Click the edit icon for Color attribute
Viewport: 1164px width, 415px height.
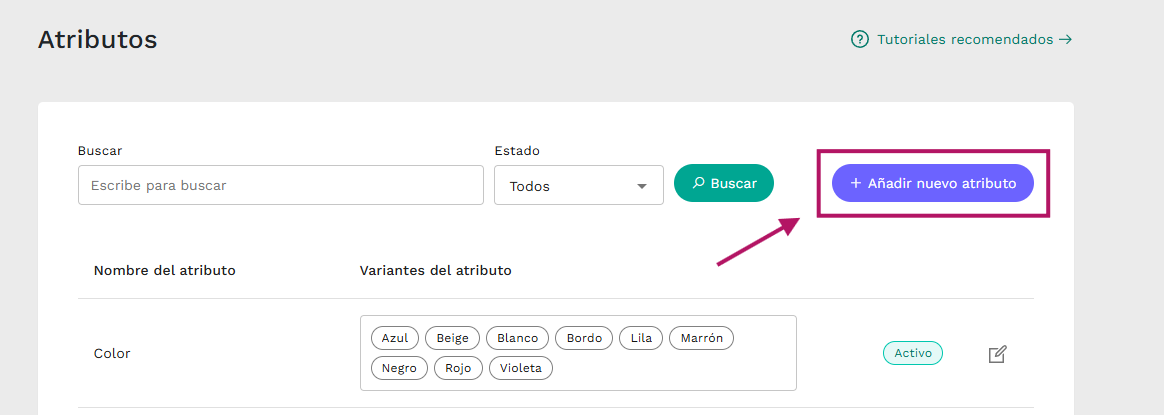997,354
